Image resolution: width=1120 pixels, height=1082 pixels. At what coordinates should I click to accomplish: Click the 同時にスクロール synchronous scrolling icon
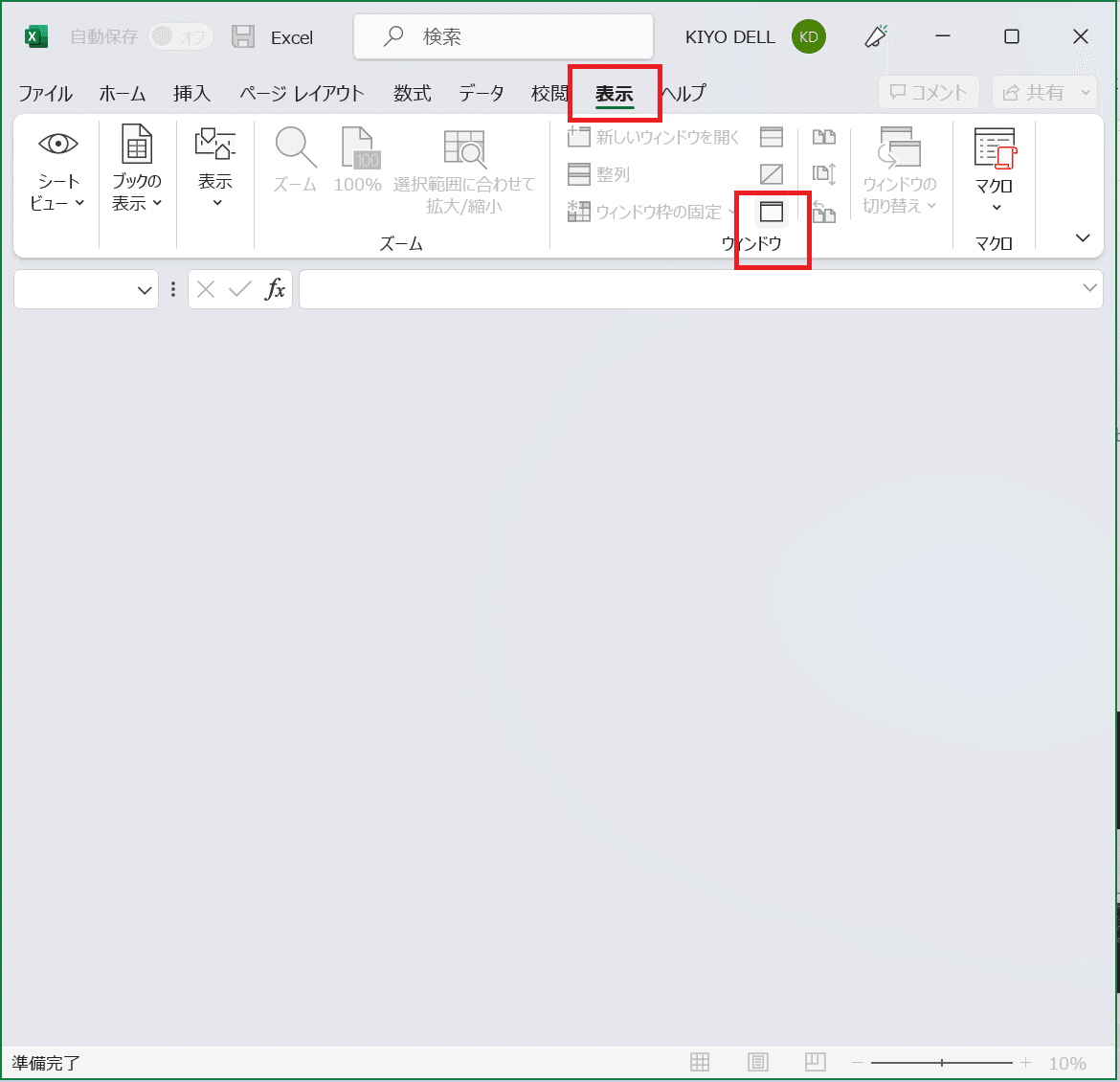[824, 173]
